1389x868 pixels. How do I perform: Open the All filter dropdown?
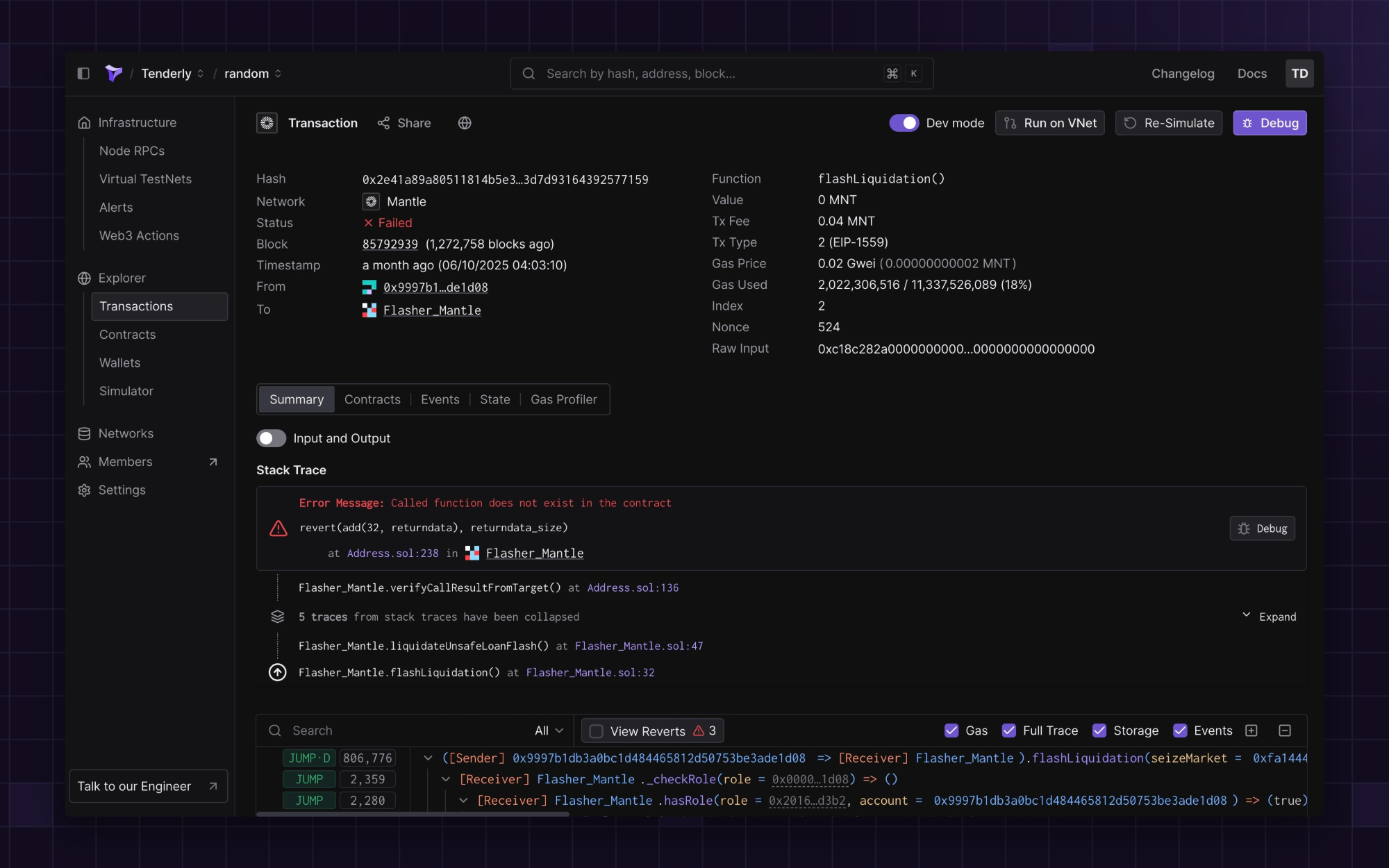pyautogui.click(x=549, y=731)
